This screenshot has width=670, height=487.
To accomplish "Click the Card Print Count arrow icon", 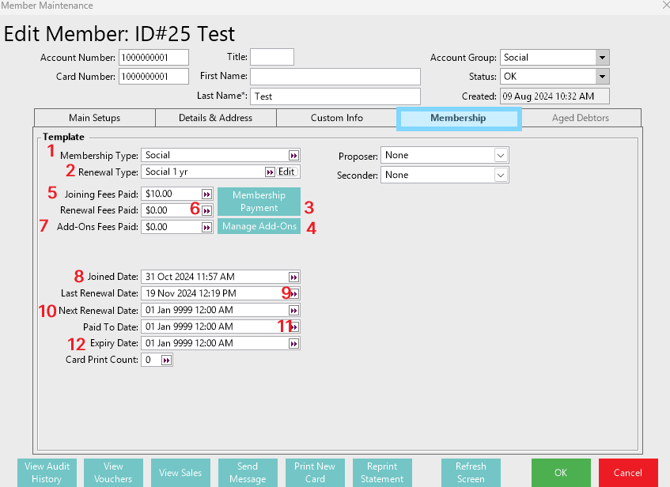I will click(x=166, y=360).
